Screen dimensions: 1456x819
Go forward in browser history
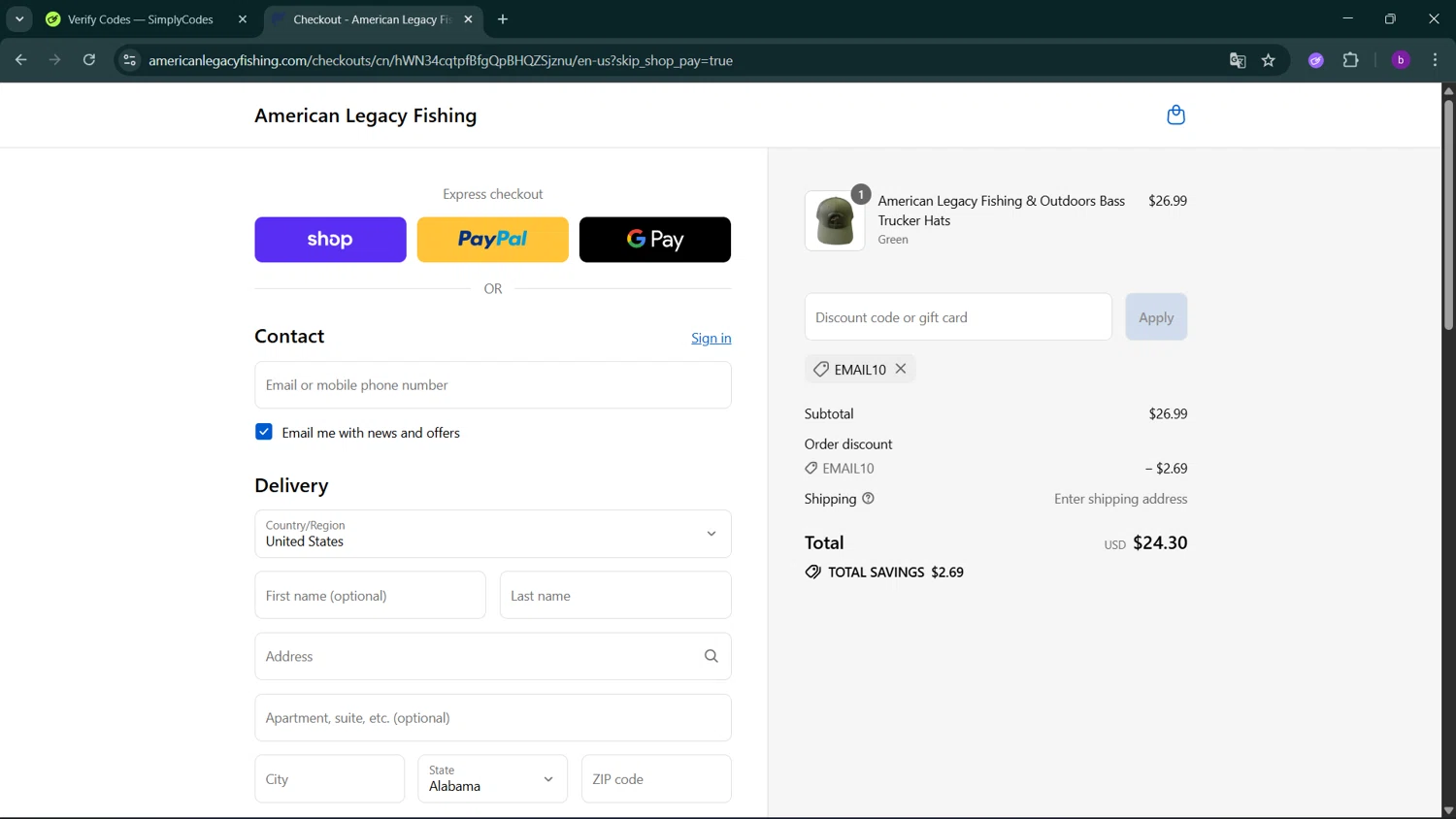[55, 60]
